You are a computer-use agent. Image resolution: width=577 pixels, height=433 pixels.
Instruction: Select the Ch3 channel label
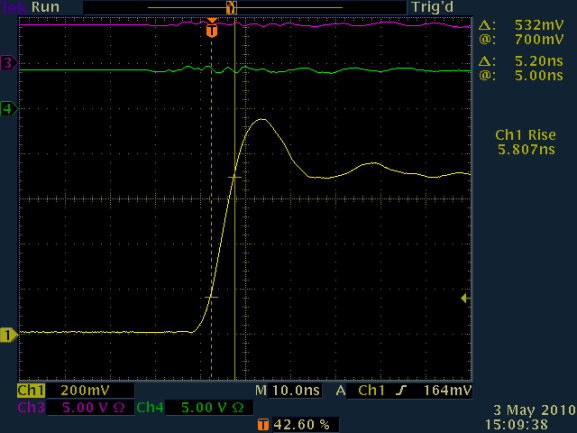click(31, 408)
